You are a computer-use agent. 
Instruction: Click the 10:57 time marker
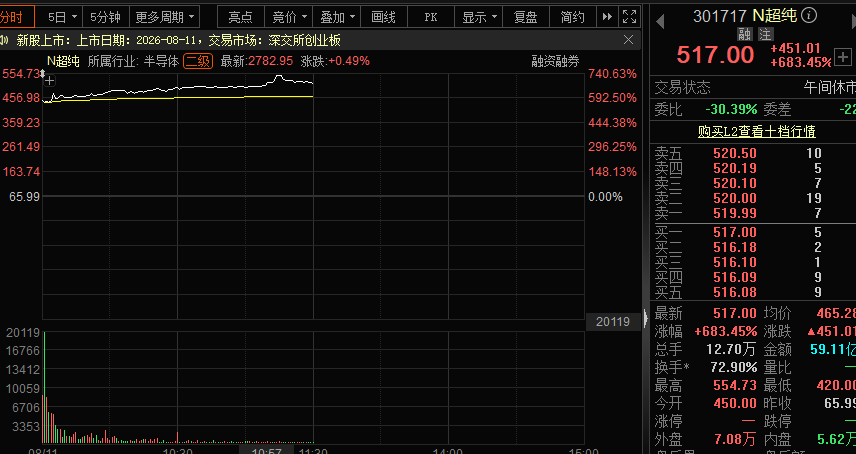pos(266,450)
